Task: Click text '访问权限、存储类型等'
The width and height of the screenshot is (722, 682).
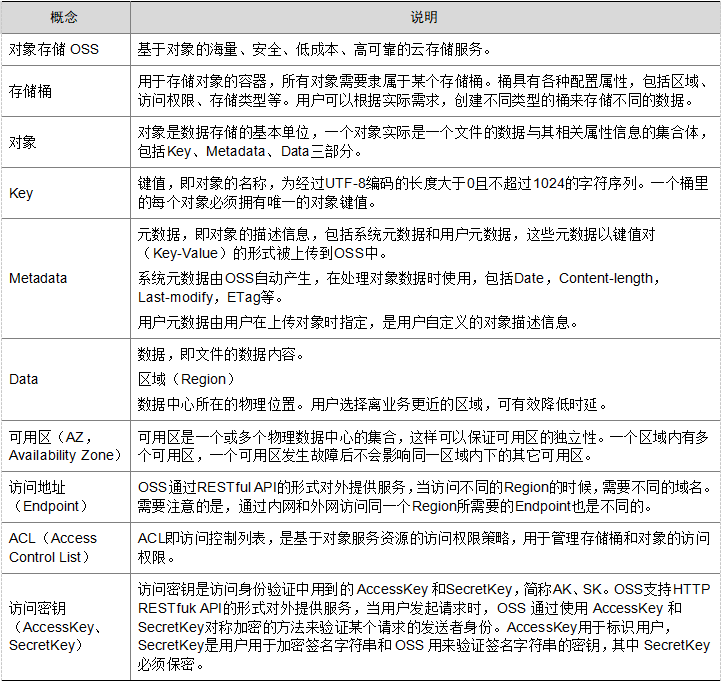Action: (210, 100)
